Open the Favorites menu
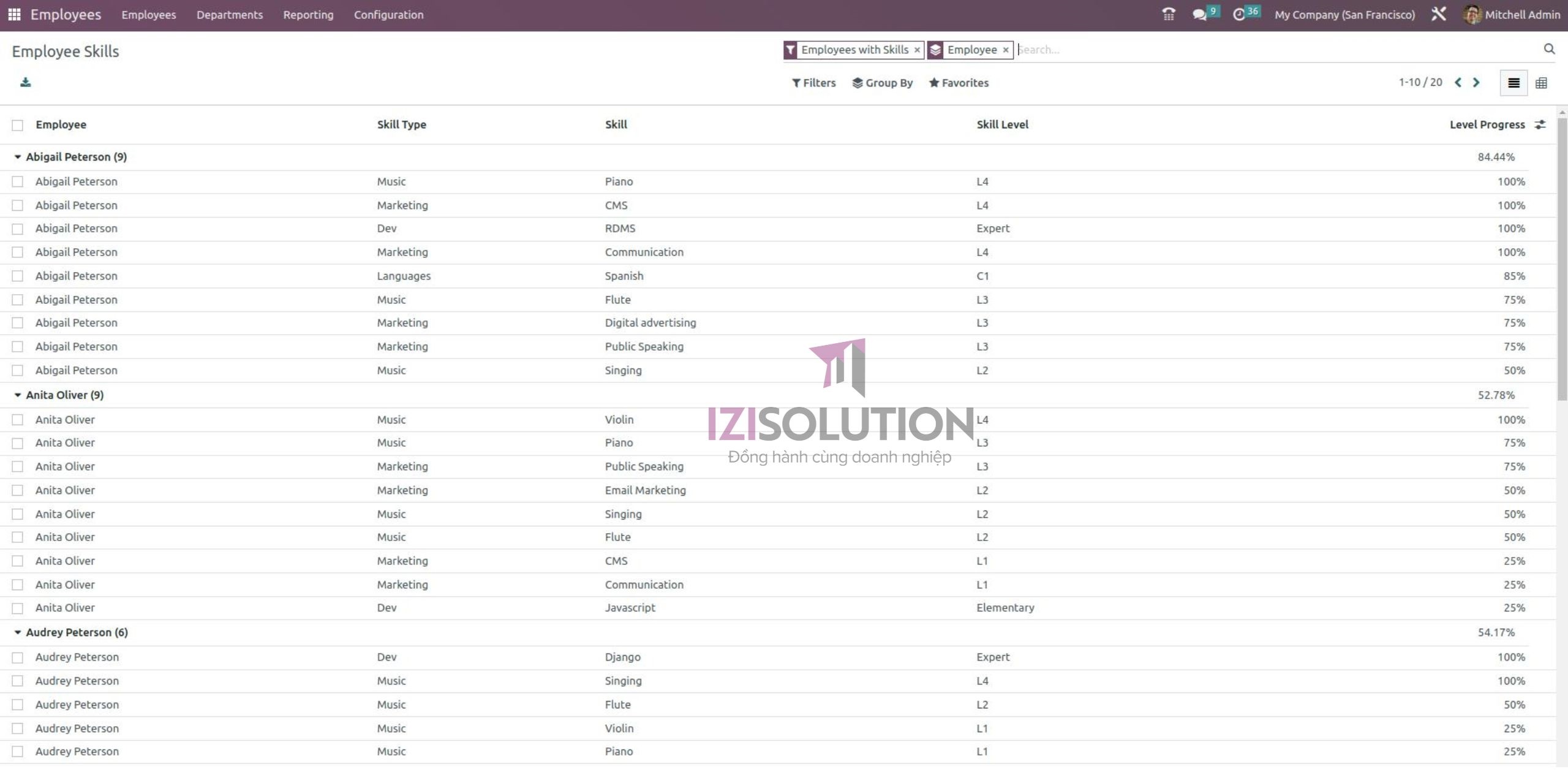Screen dimensions: 1568x777 point(959,82)
